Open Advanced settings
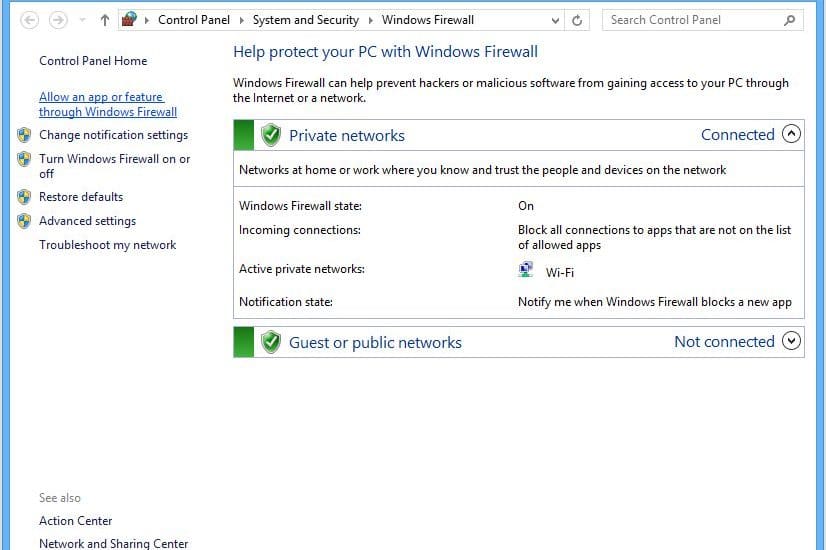This screenshot has height=550, width=826. click(x=87, y=221)
